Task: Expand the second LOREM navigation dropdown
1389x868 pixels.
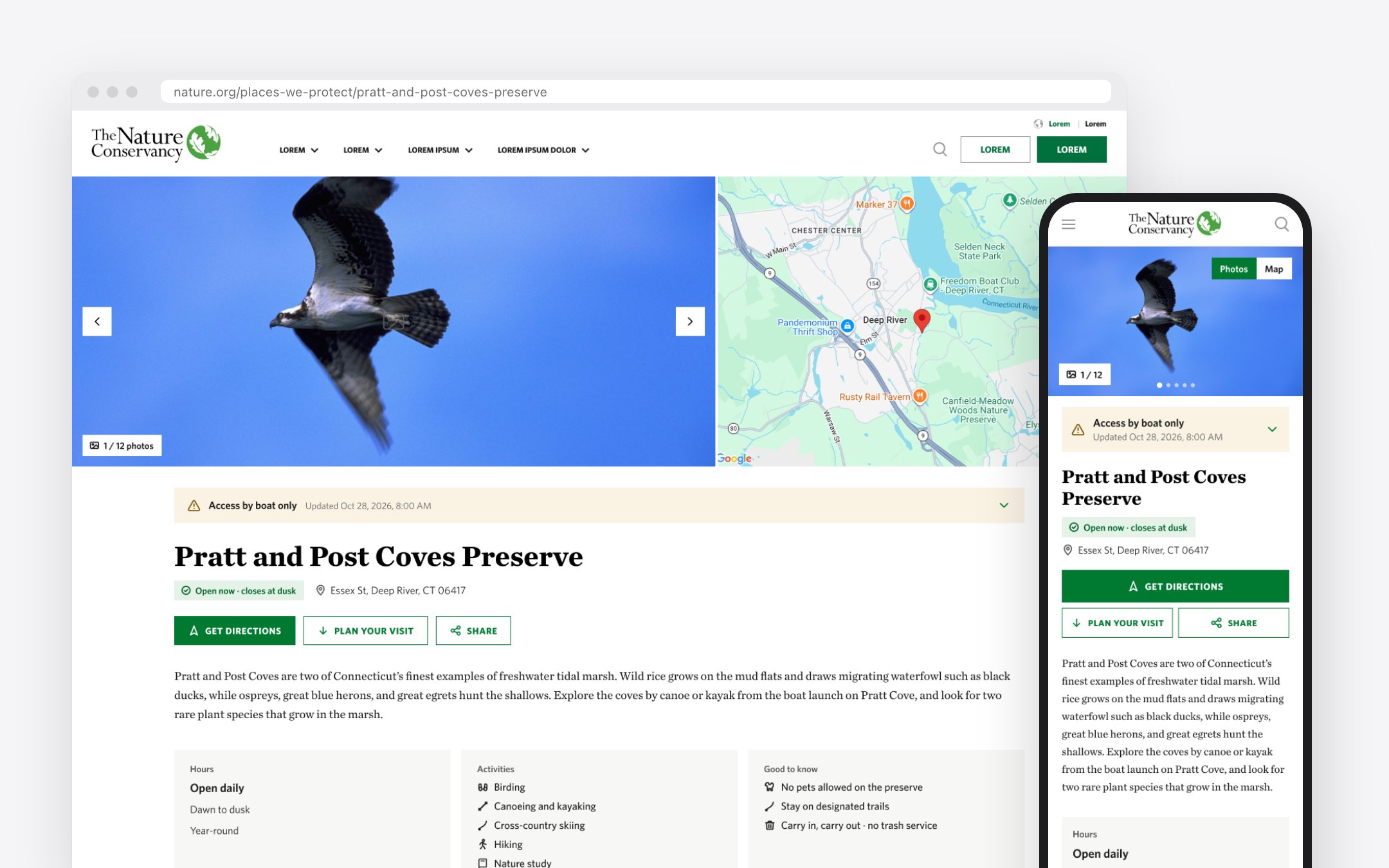Action: tap(363, 150)
